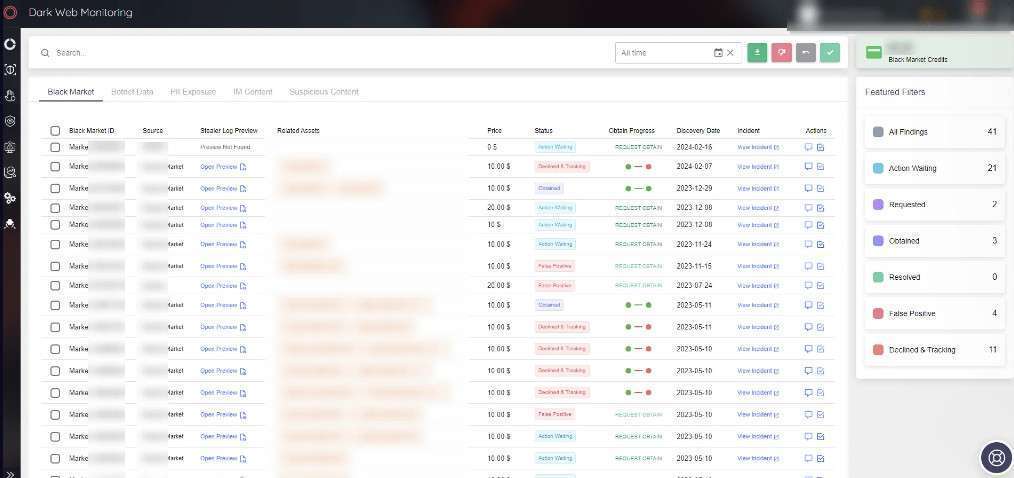The image size is (1014, 478).
Task: Click resolve check icon for 2023-11-15 row
Action: coord(820,266)
